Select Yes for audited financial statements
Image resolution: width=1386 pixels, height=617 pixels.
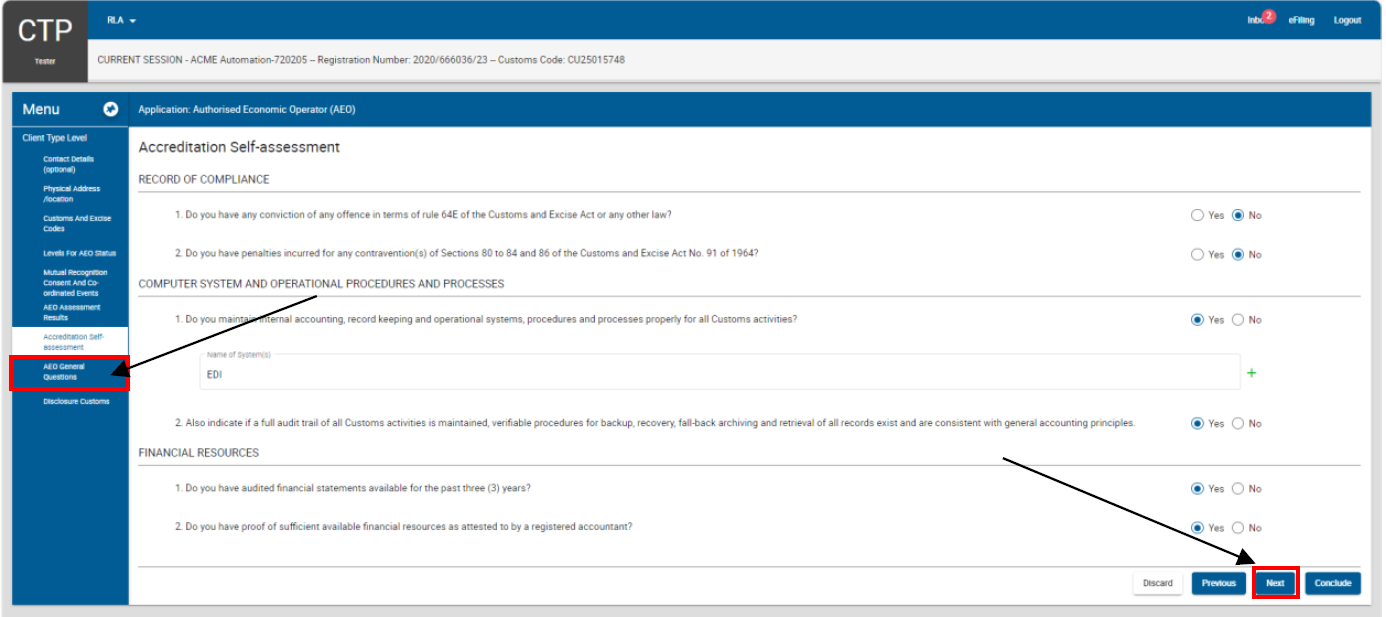(1197, 489)
